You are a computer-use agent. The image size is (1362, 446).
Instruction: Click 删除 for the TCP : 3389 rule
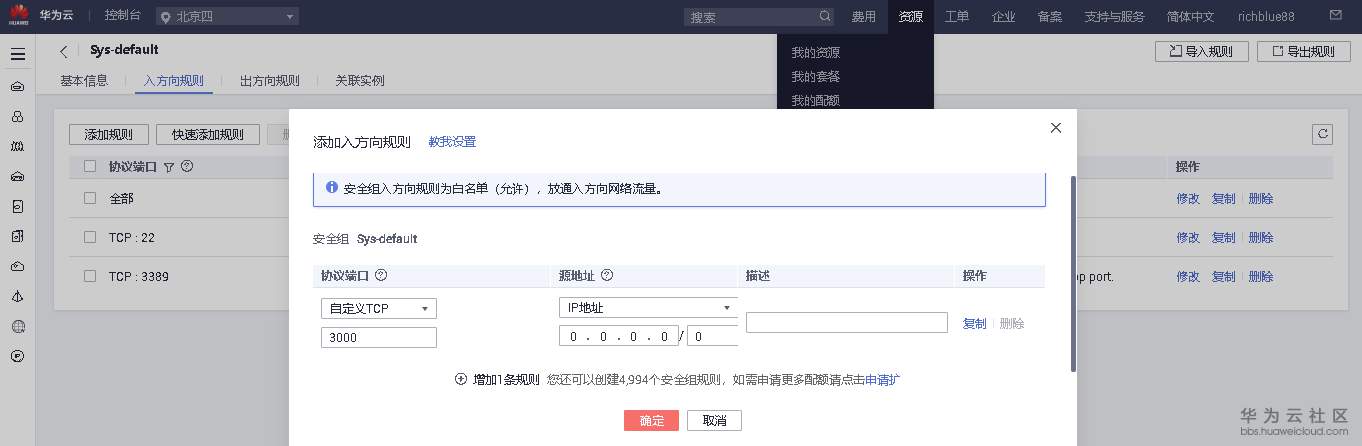(x=1261, y=276)
